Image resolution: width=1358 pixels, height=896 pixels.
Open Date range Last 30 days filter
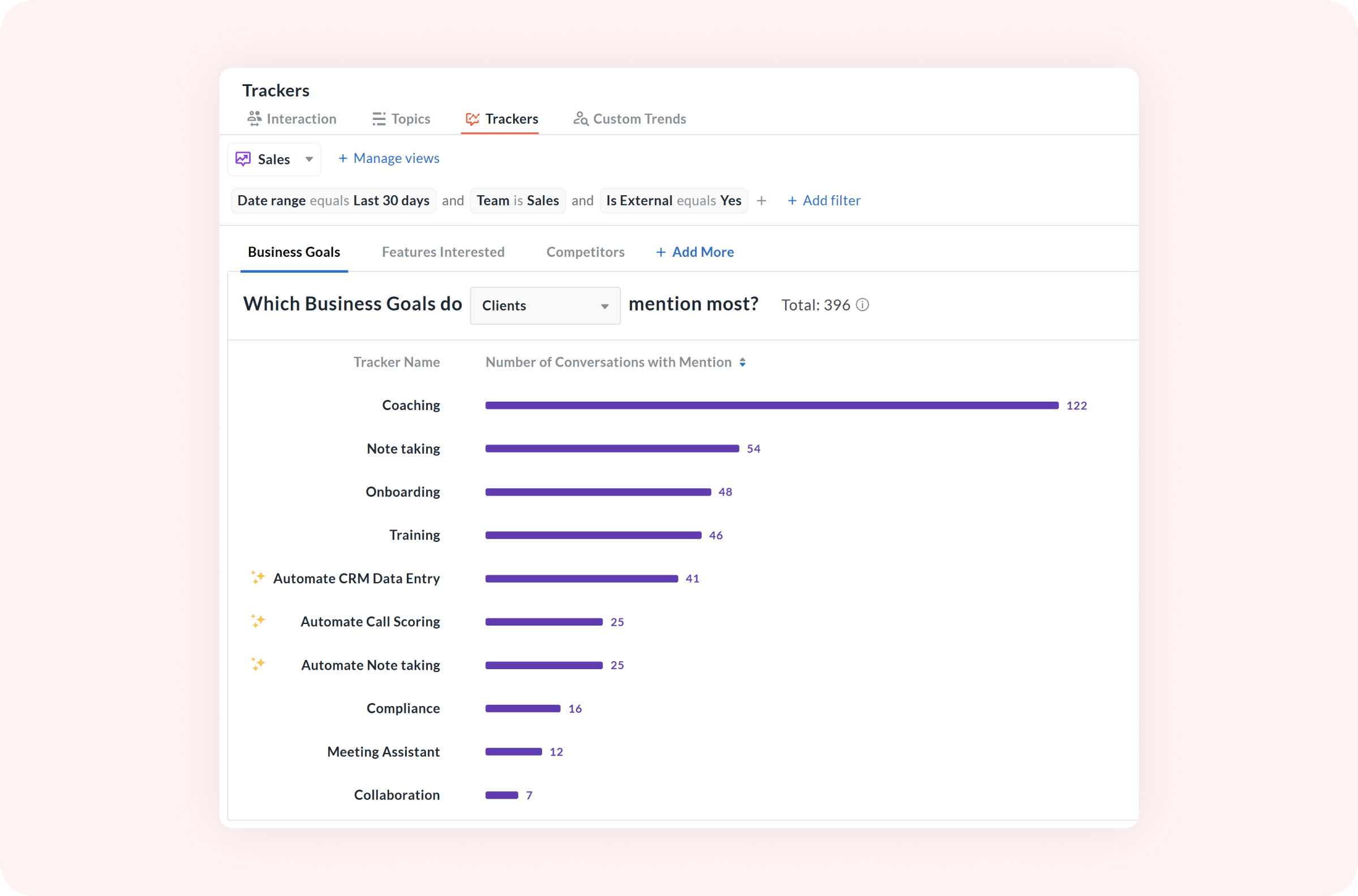click(x=333, y=201)
